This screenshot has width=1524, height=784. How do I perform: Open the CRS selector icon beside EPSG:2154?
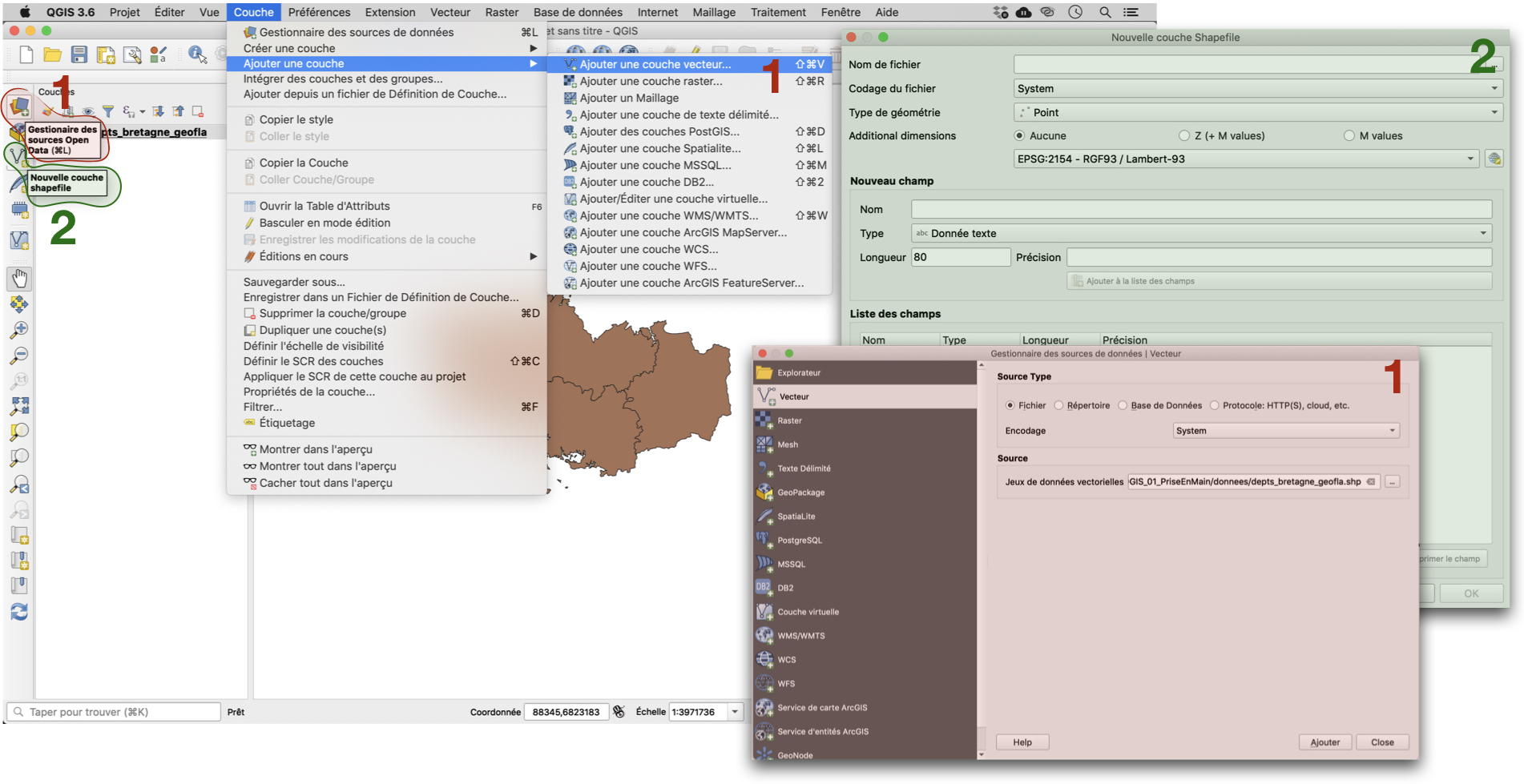1494,159
